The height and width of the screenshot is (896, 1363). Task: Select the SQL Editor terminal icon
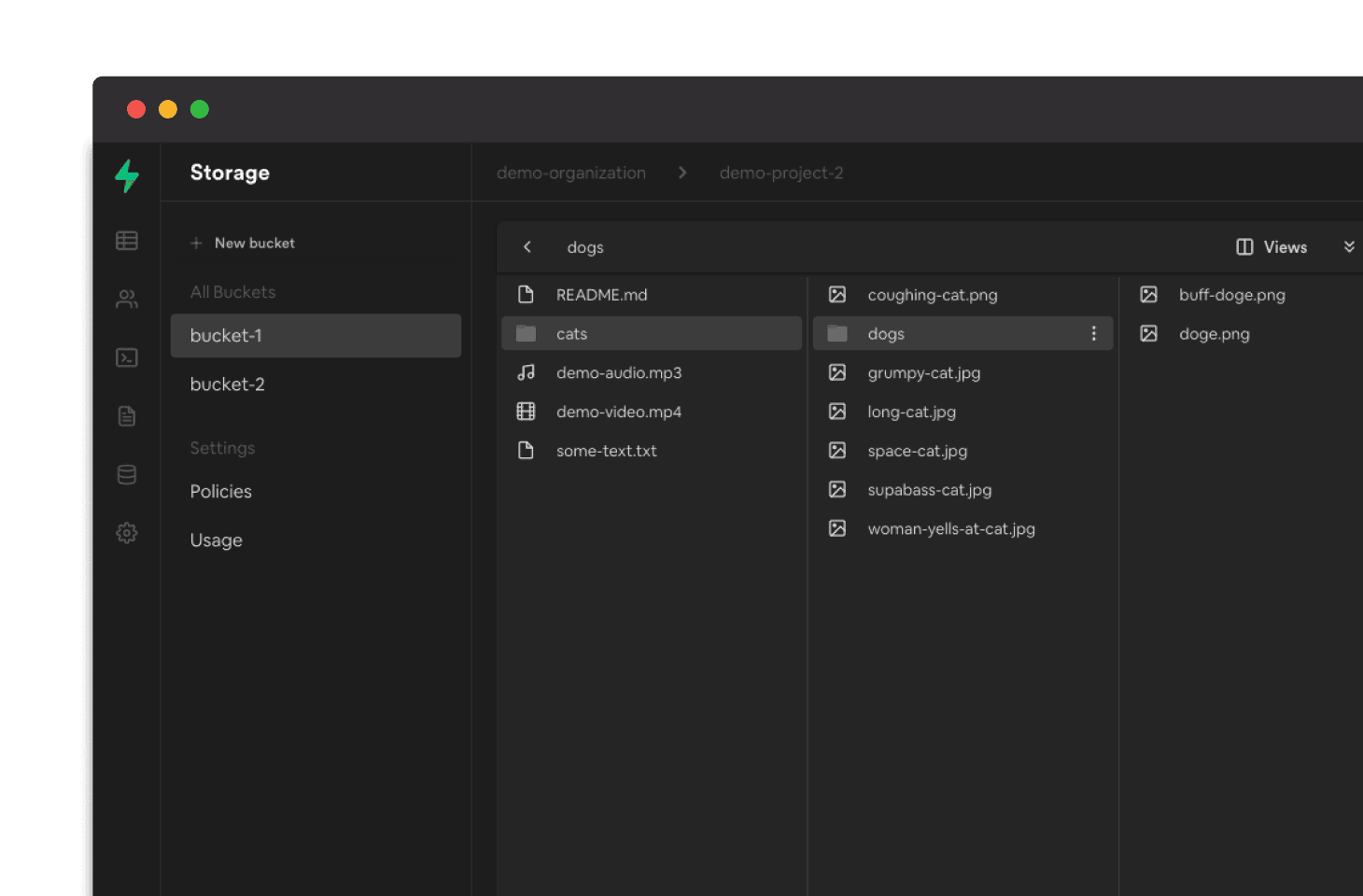tap(126, 357)
